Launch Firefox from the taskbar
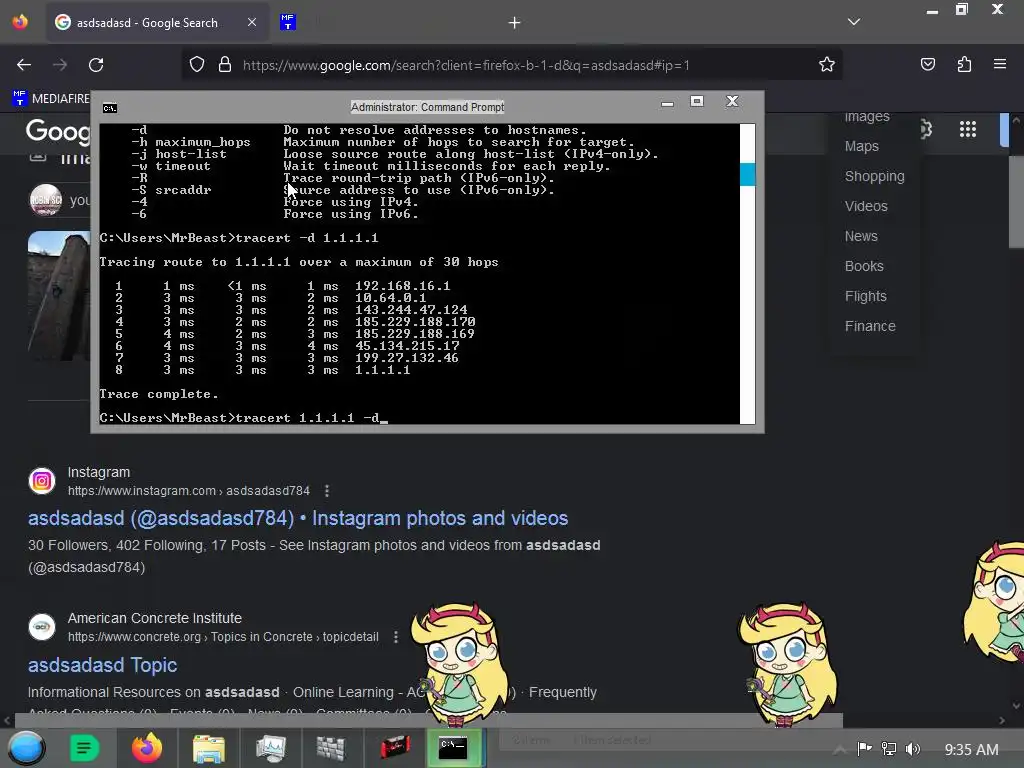Image resolution: width=1024 pixels, height=768 pixels. coord(147,748)
